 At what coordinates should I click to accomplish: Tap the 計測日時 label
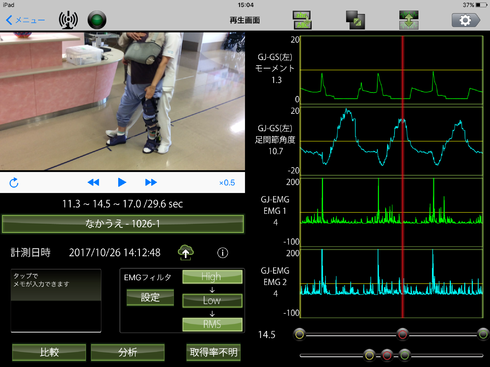(30, 253)
